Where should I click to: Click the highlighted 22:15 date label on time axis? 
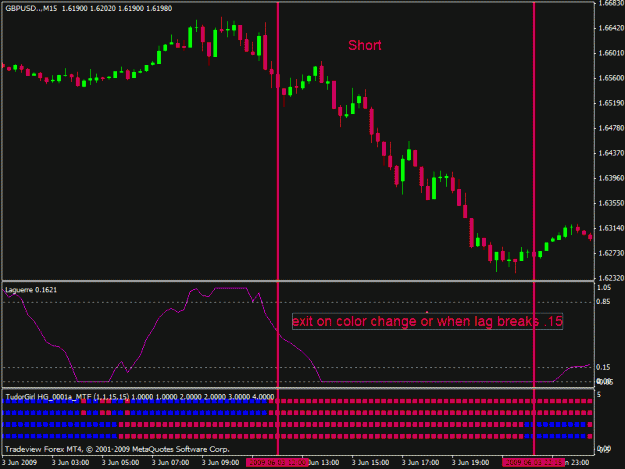[533, 462]
